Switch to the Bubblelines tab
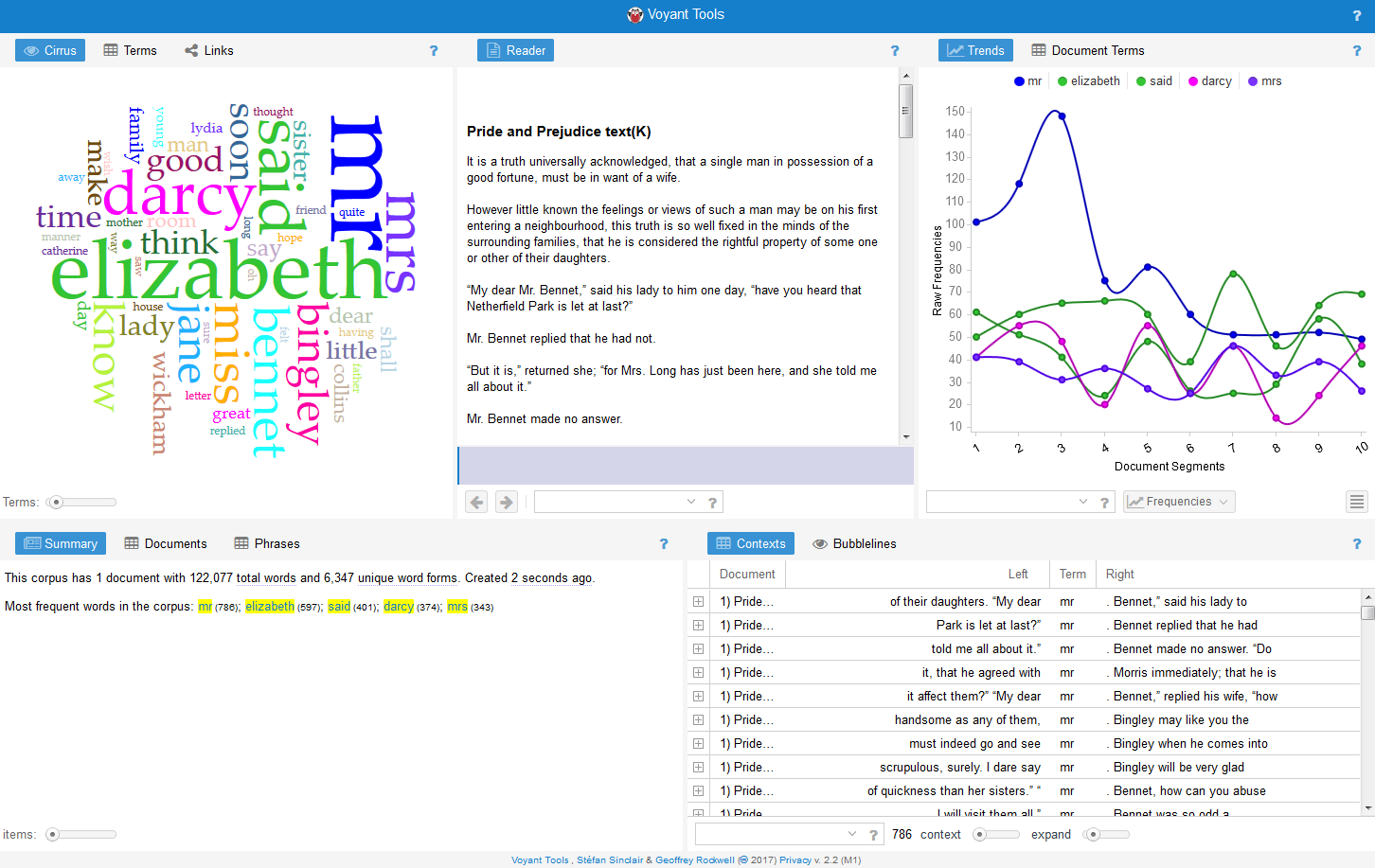This screenshot has width=1375, height=868. click(854, 544)
